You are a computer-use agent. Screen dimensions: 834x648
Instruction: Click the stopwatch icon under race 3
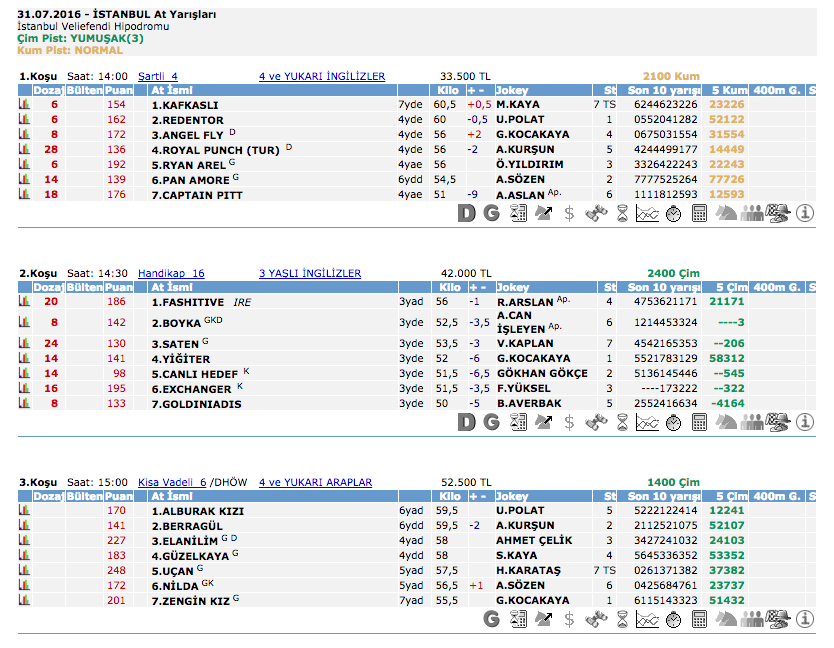673,618
